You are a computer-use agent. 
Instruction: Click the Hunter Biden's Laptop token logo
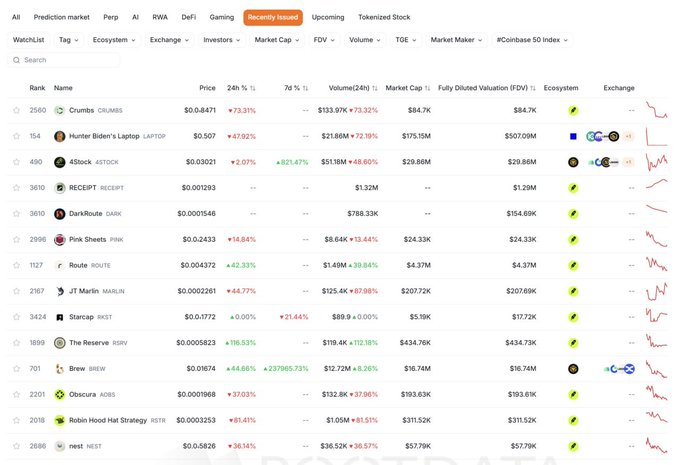[59, 136]
